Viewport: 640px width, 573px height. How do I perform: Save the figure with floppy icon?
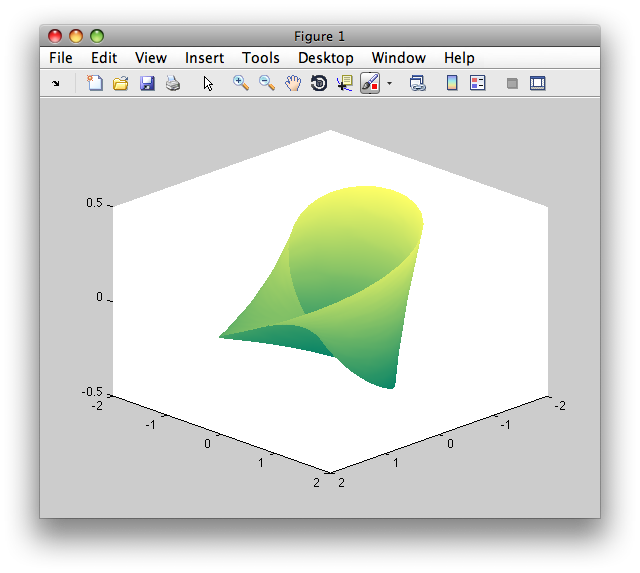tap(147, 83)
